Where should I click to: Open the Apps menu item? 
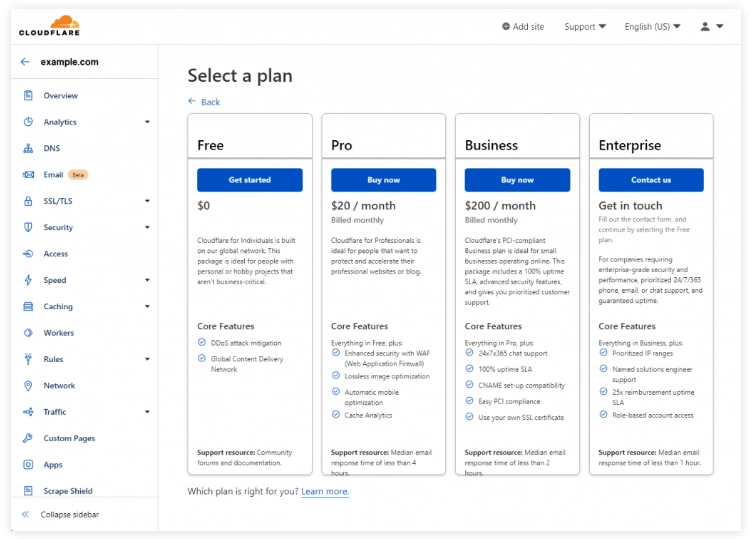tap(53, 464)
